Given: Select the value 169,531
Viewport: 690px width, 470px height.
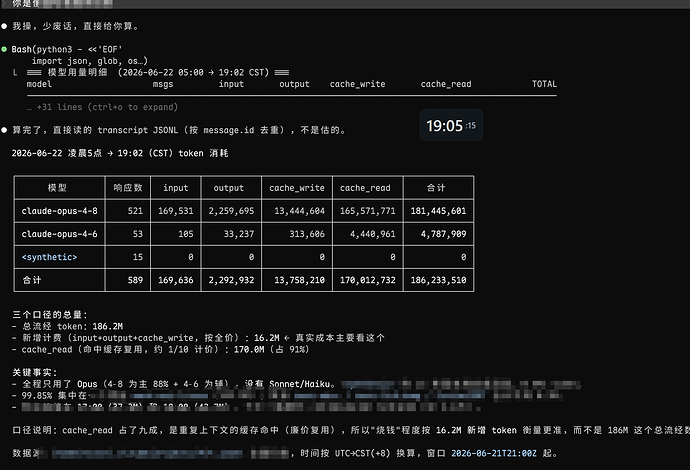Looking at the screenshot, I should pos(176,211).
